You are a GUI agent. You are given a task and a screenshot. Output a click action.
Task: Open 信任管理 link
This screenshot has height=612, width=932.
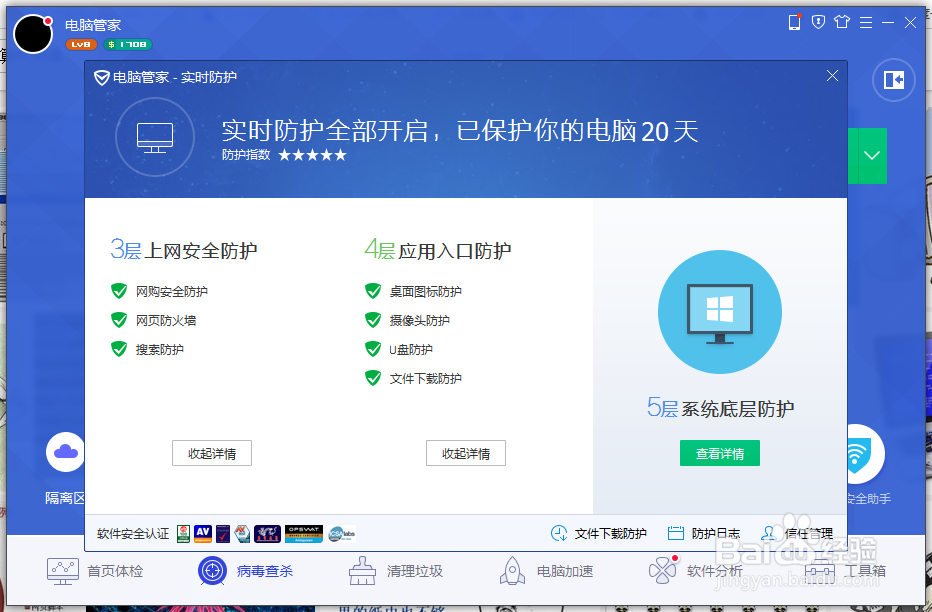(x=808, y=534)
